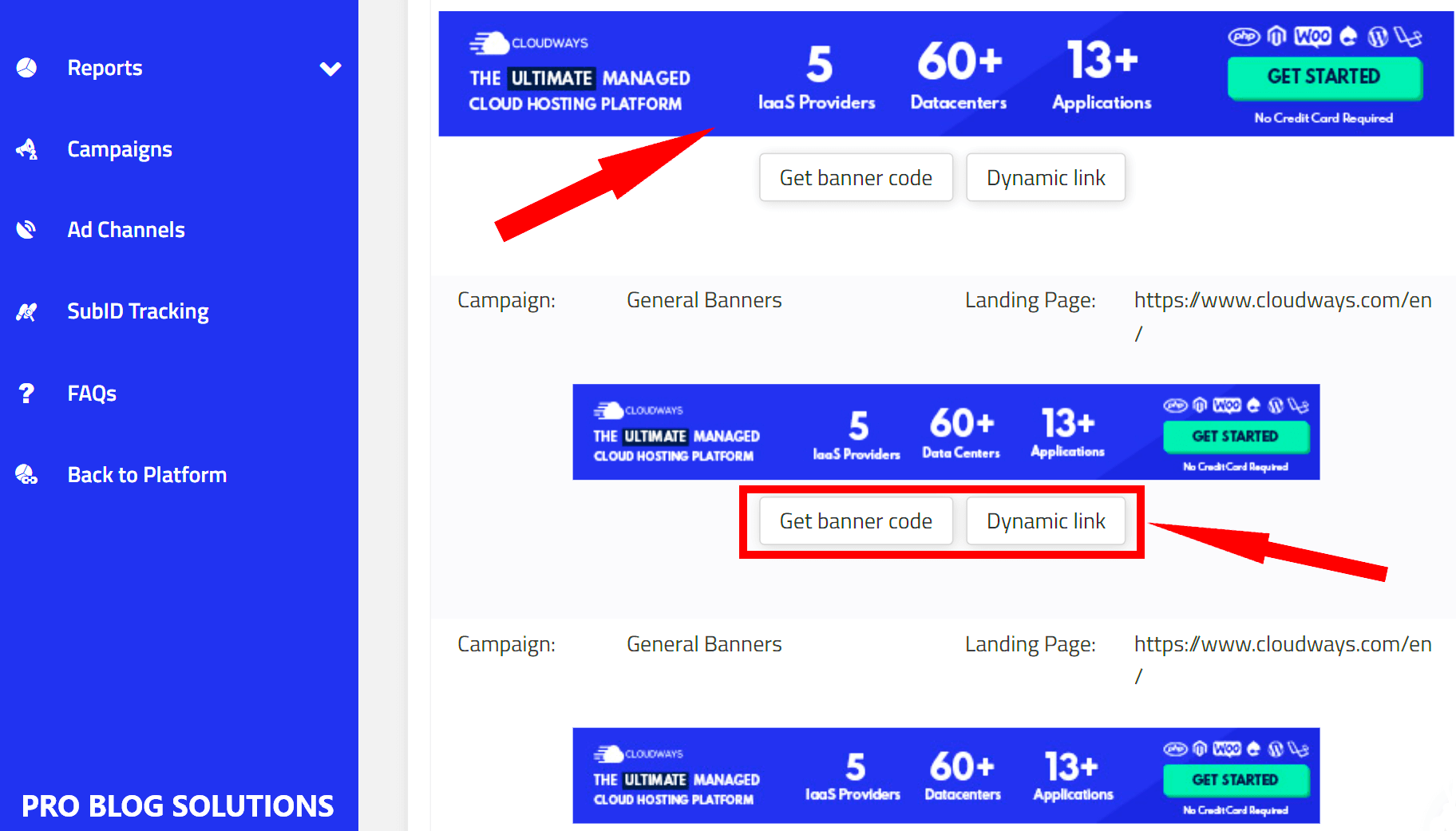Click second General Banners campaign text

click(x=704, y=644)
